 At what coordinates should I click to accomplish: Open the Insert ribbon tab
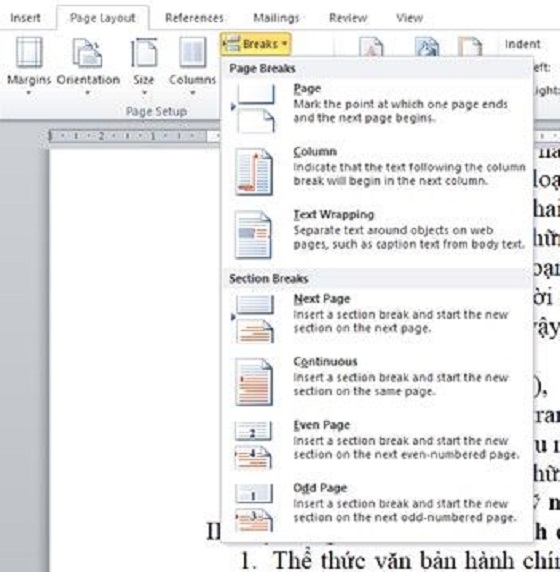25,18
